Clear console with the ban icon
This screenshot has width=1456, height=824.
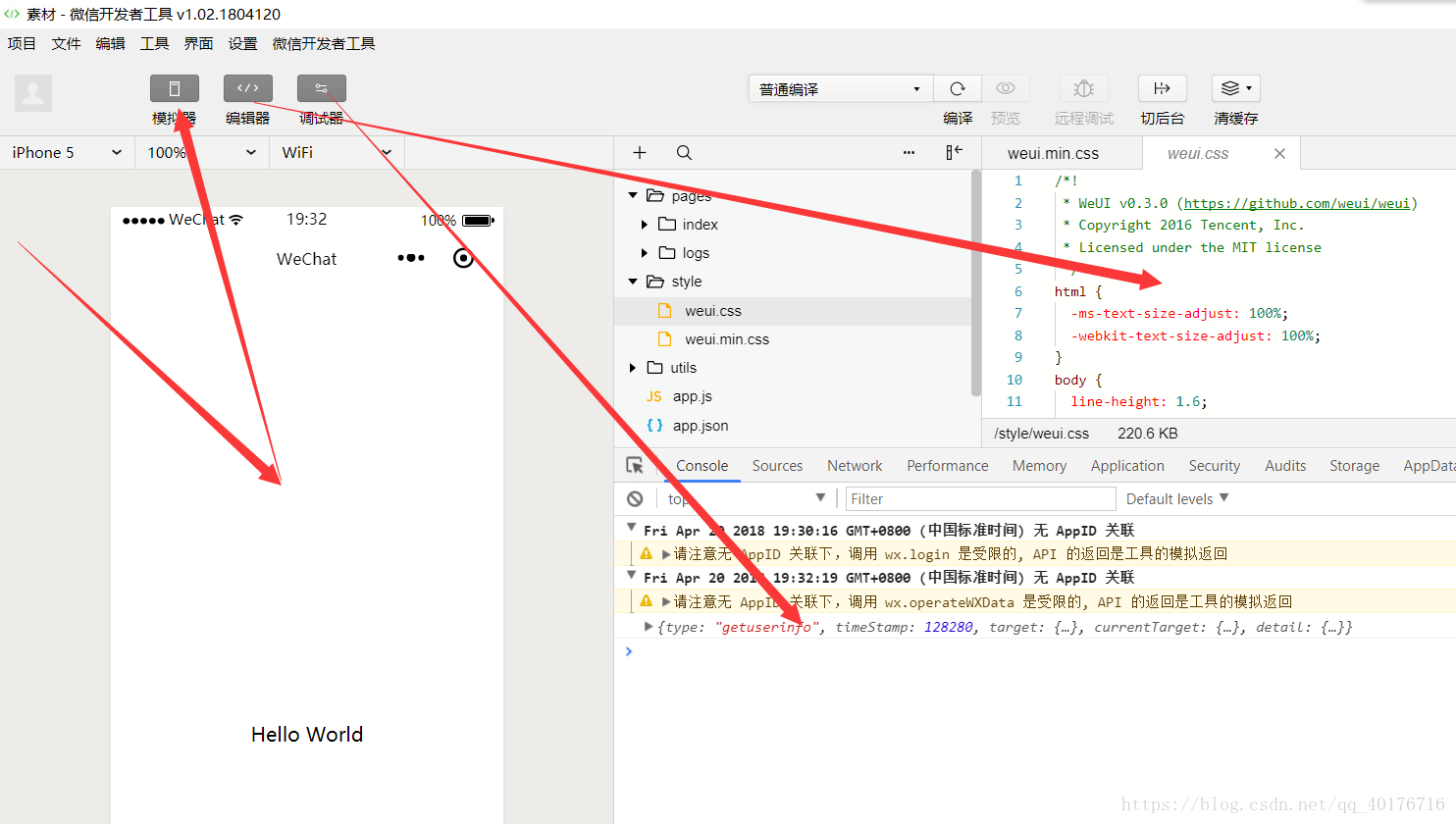click(x=635, y=499)
